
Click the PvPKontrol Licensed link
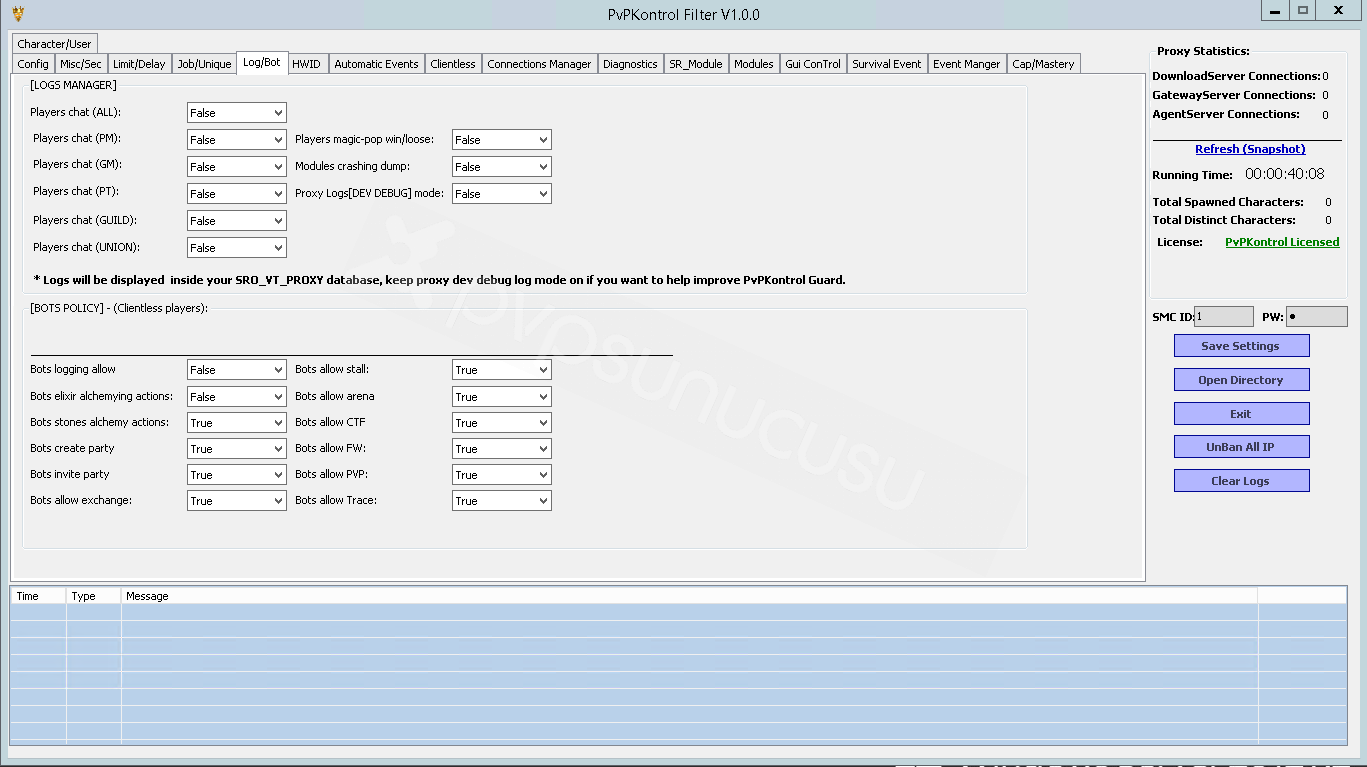point(1282,242)
